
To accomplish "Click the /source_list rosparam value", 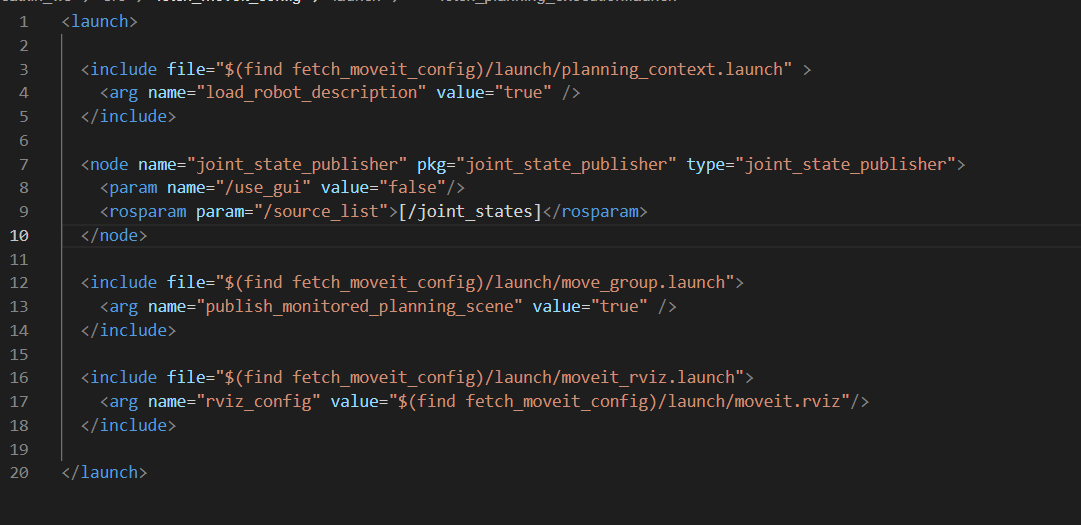I will pyautogui.click(x=335, y=212).
